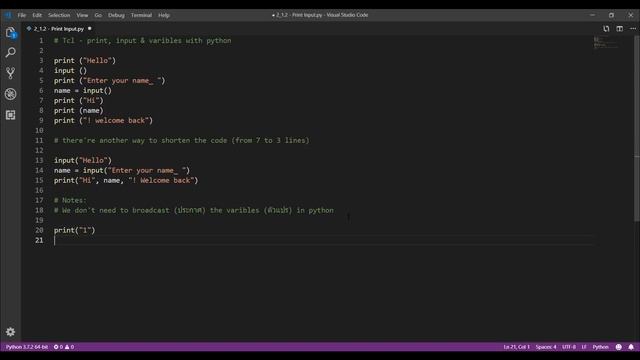Click the minimap code overview
Viewport: 640px width, 360px height.
click(x=606, y=42)
